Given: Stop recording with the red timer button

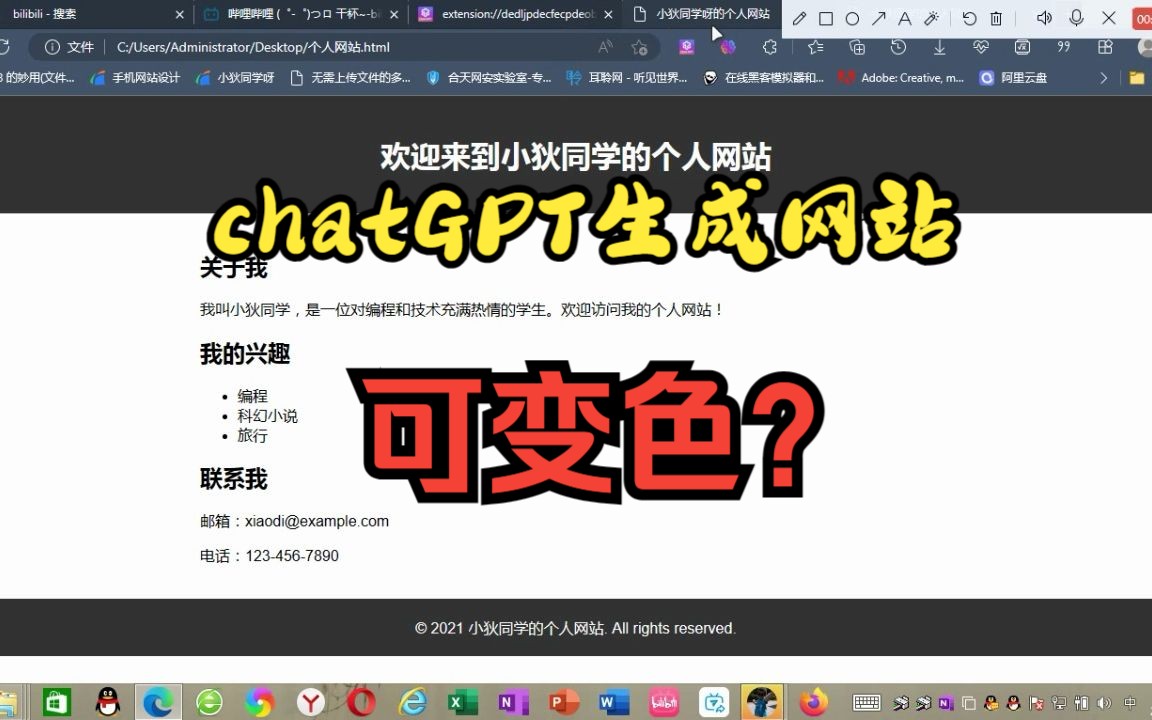Looking at the screenshot, I should (1142, 18).
